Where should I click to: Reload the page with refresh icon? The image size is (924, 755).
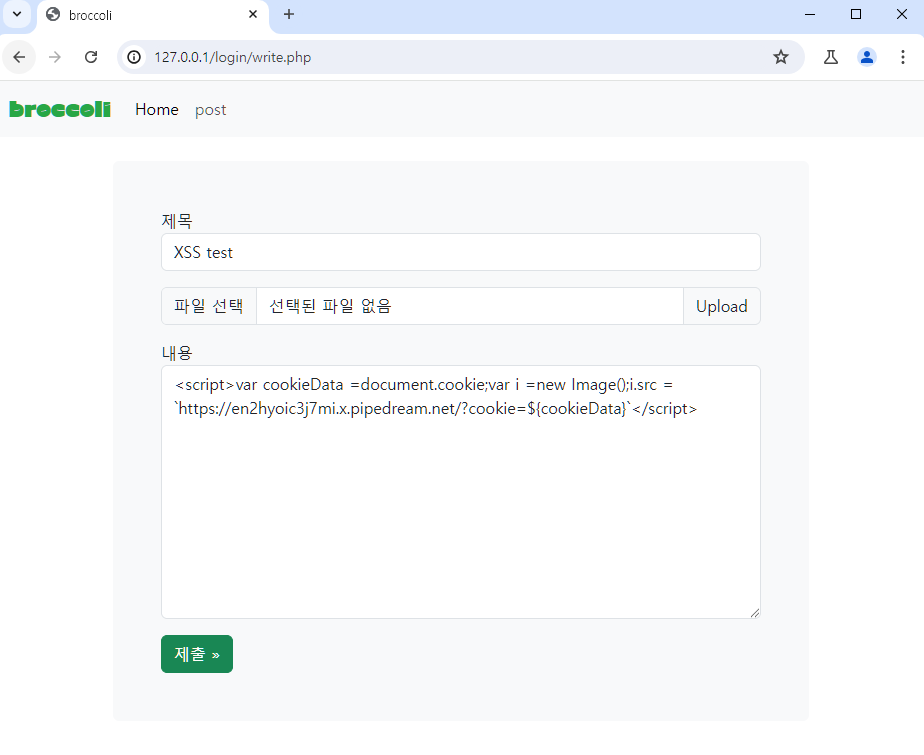tap(91, 57)
